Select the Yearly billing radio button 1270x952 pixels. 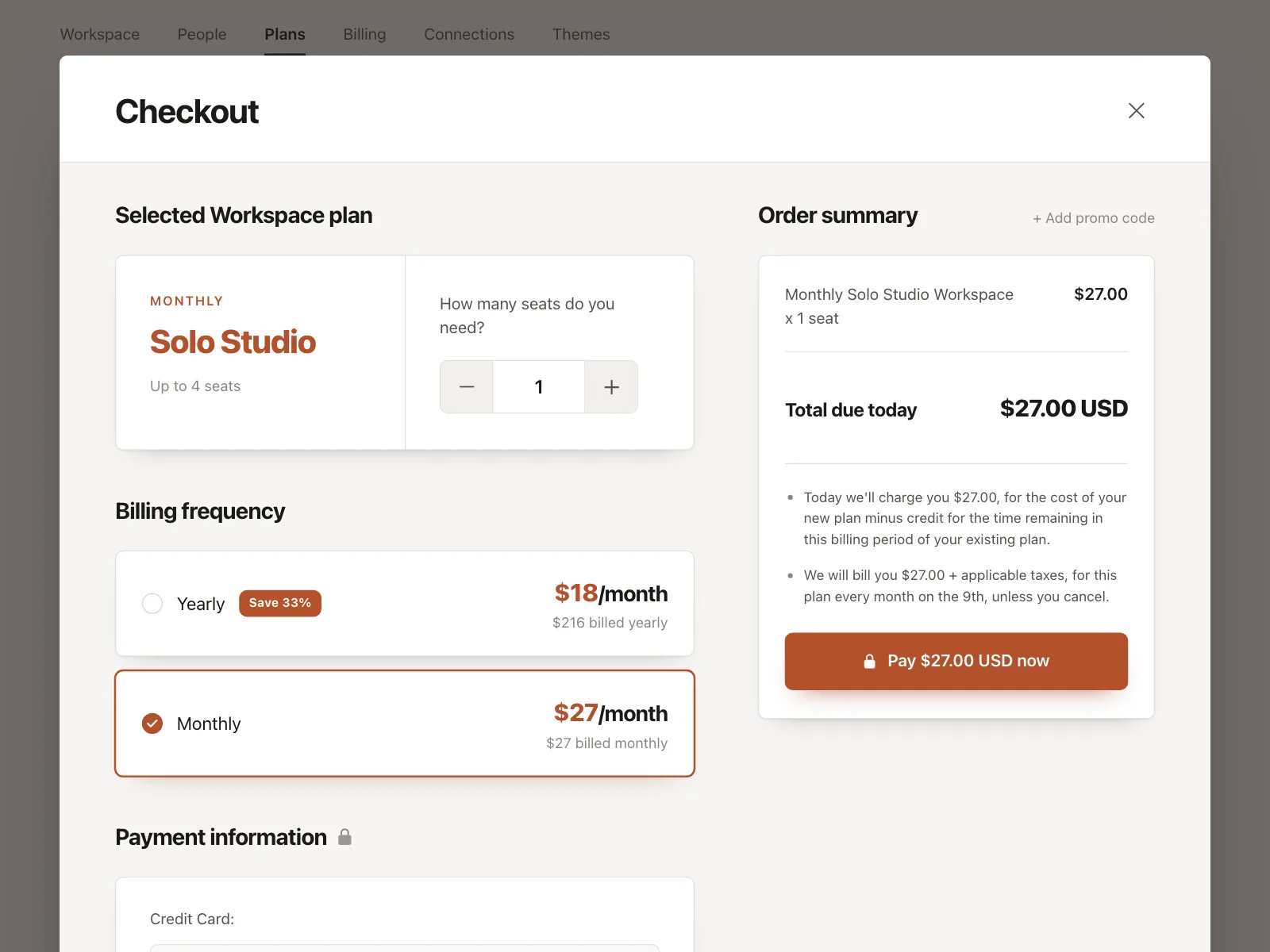pos(152,604)
